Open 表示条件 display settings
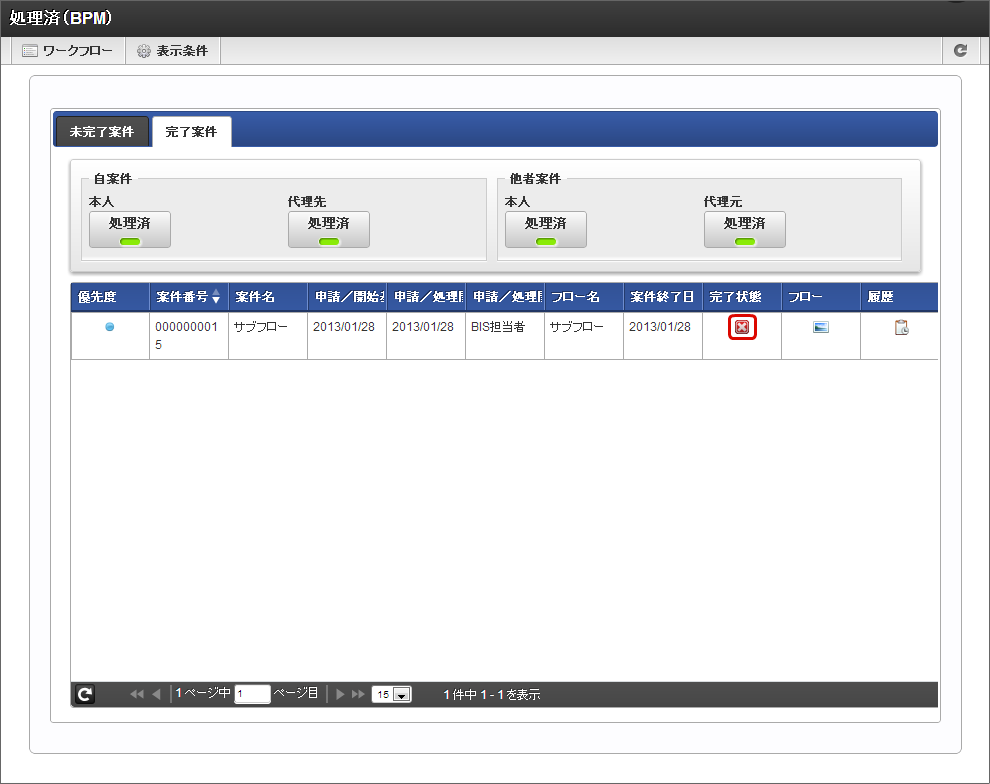990x784 pixels. coord(172,50)
